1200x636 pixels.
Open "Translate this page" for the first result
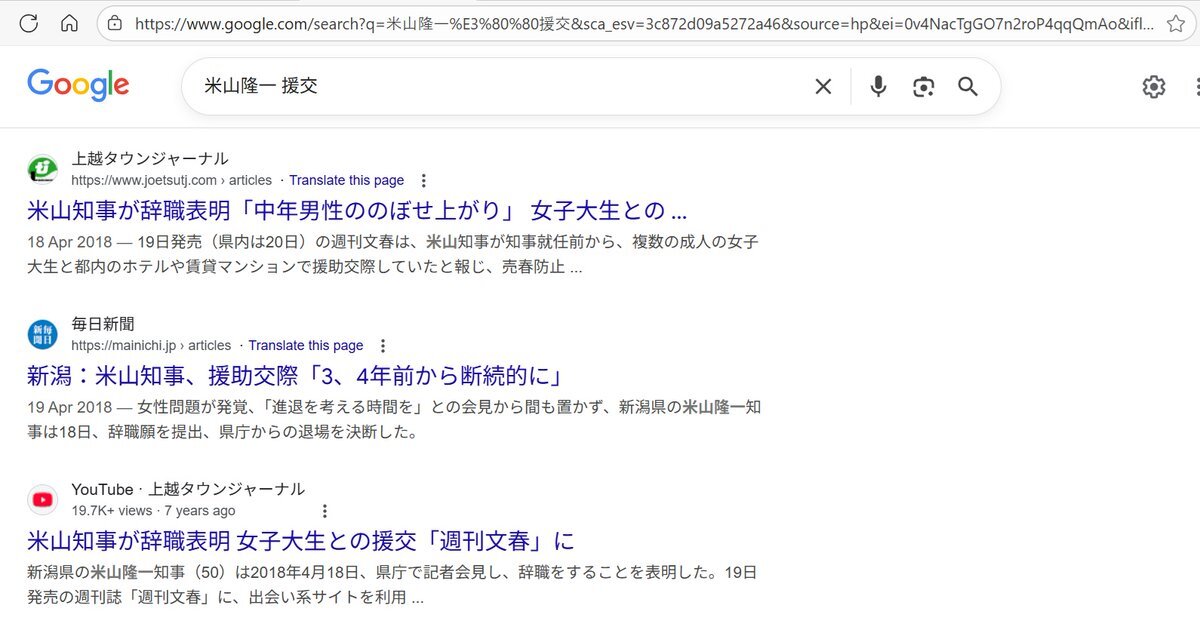point(346,180)
